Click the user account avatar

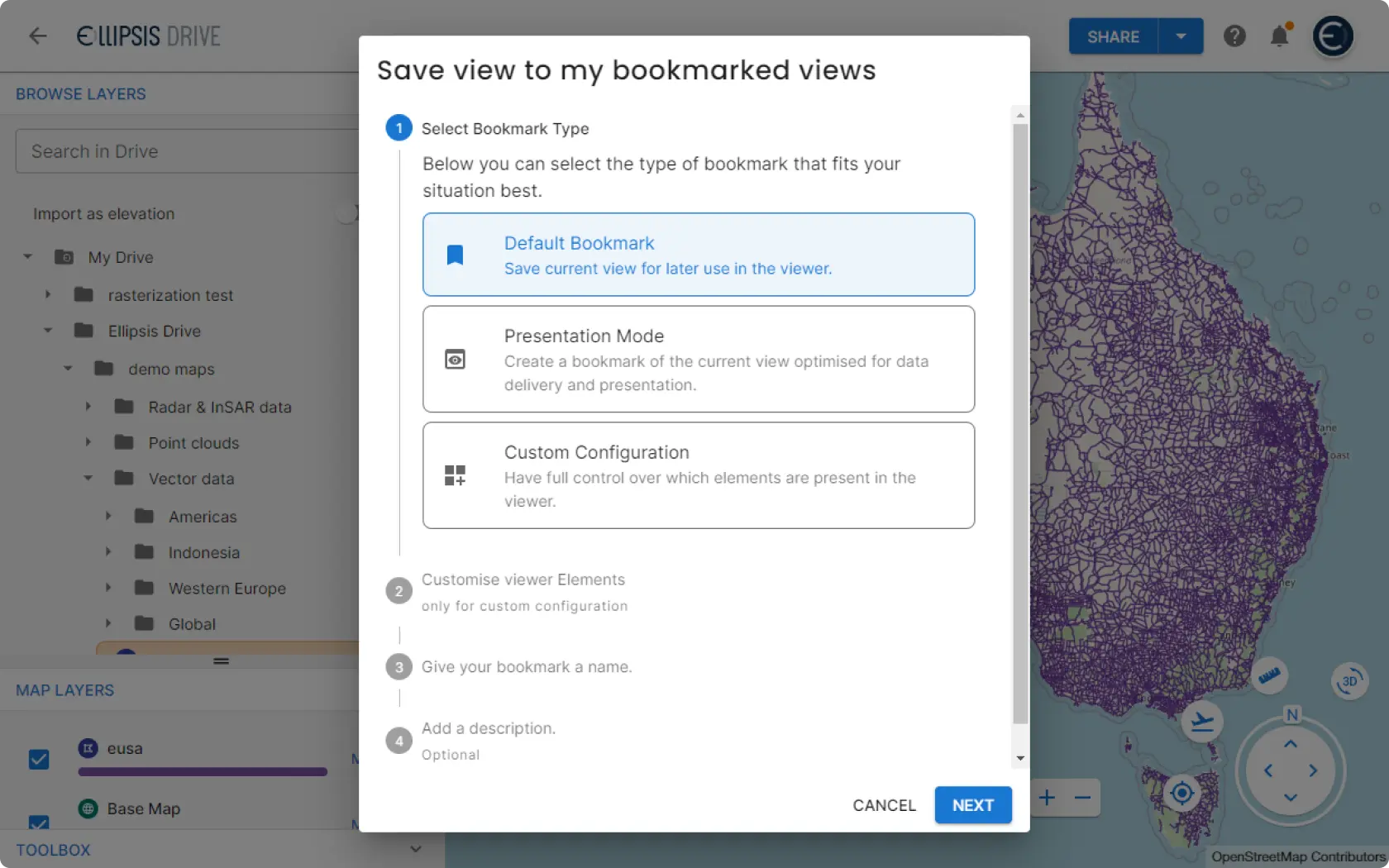pos(1333,36)
